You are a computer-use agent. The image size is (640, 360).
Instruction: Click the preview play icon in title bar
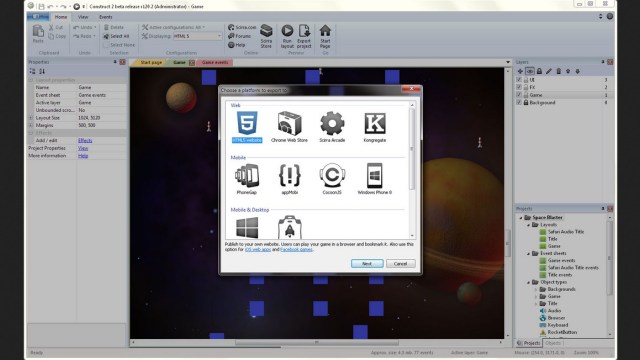pos(76,6)
